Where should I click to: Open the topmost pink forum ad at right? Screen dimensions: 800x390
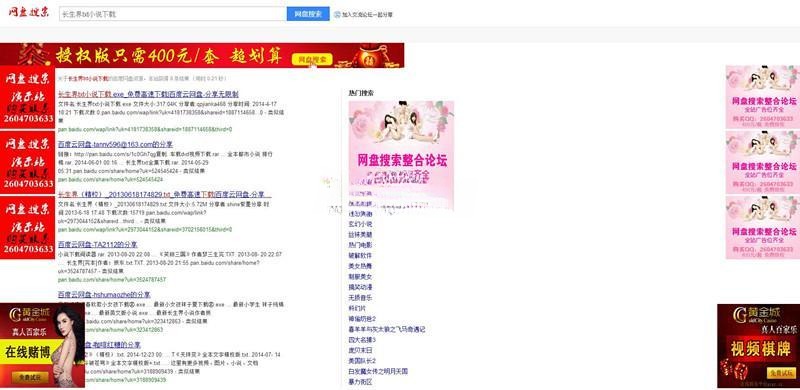click(x=763, y=96)
